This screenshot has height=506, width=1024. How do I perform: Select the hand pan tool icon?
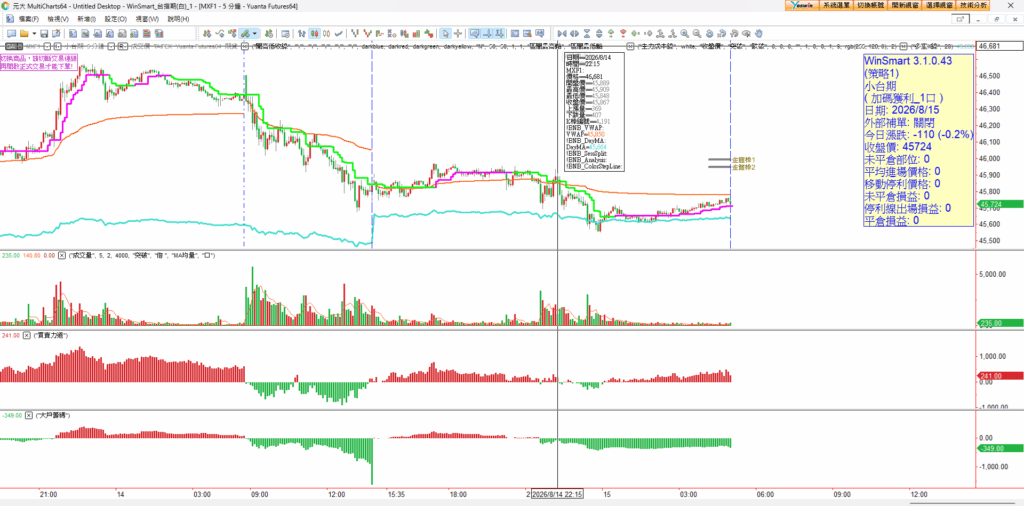point(759,33)
